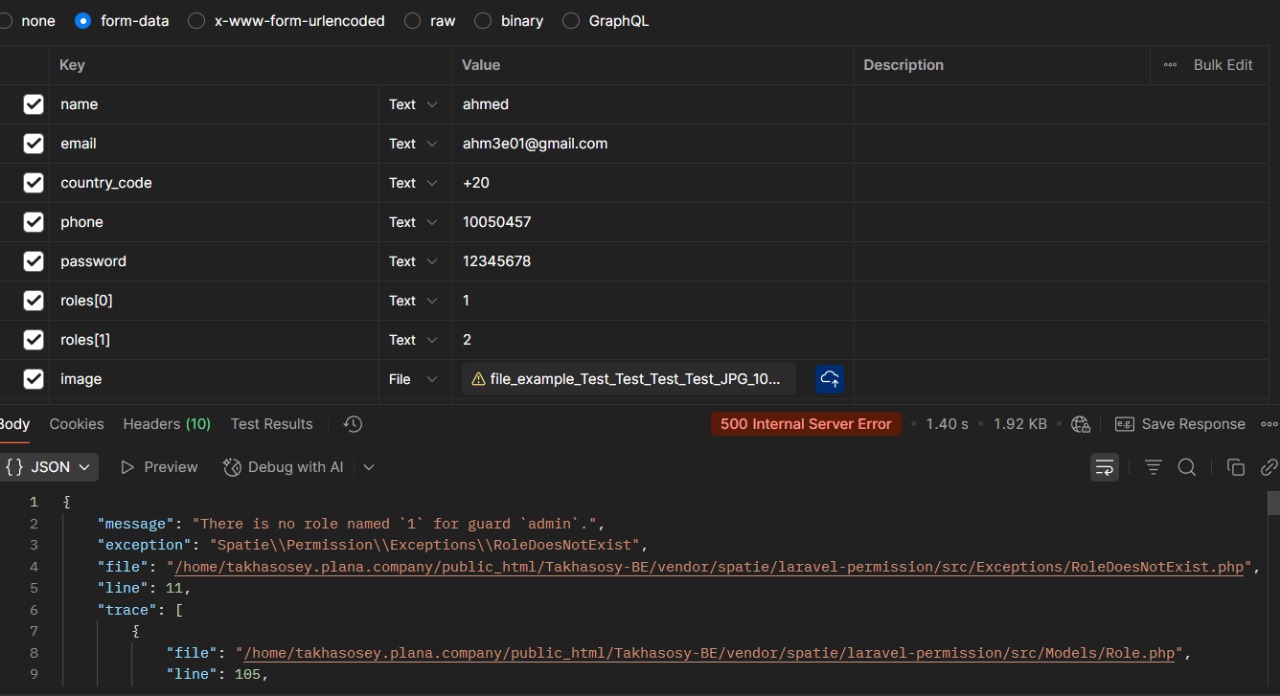
Task: Click the cloud upload icon beside image file
Action: pyautogui.click(x=830, y=379)
